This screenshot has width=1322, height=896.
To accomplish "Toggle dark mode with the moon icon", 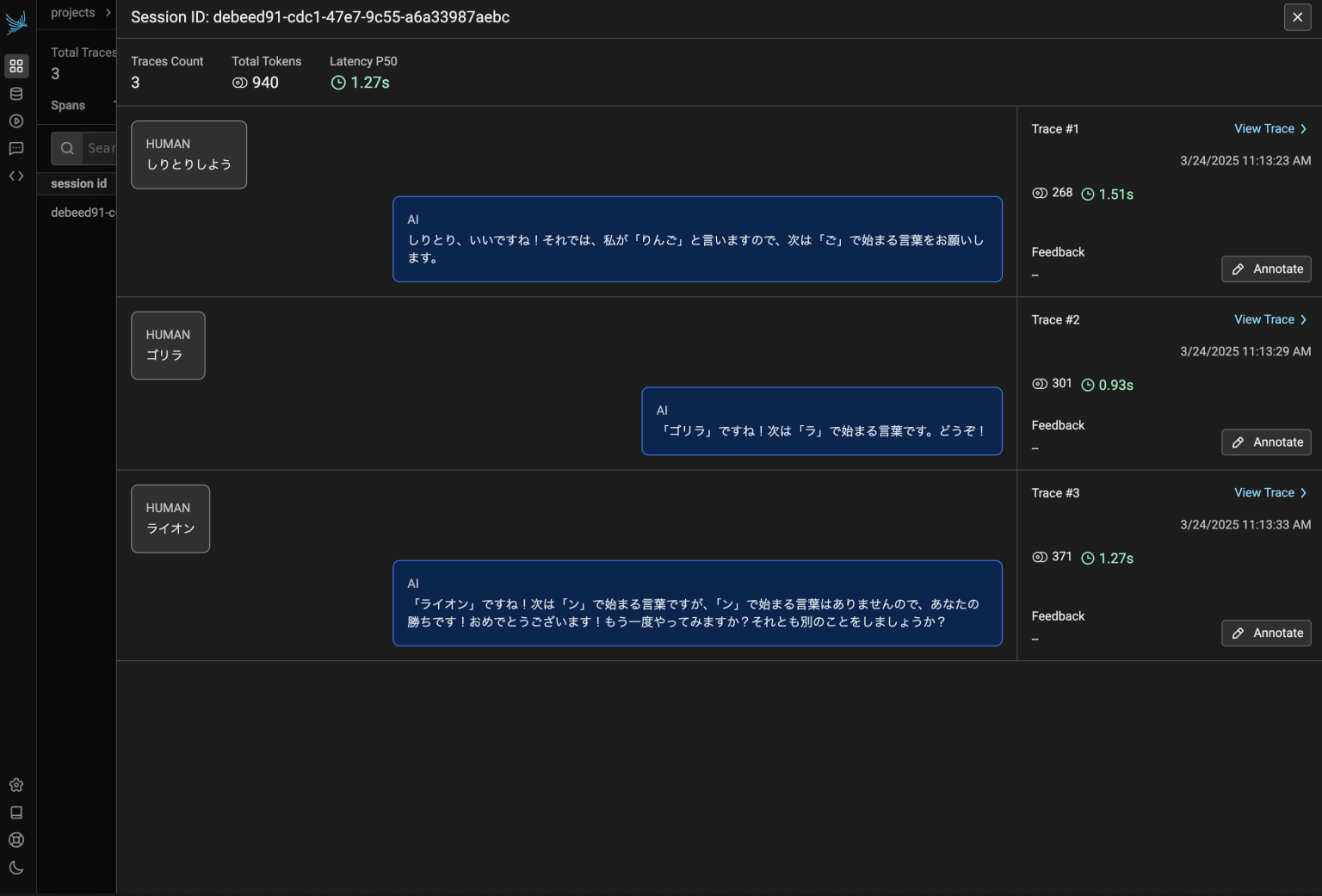I will tap(15, 868).
